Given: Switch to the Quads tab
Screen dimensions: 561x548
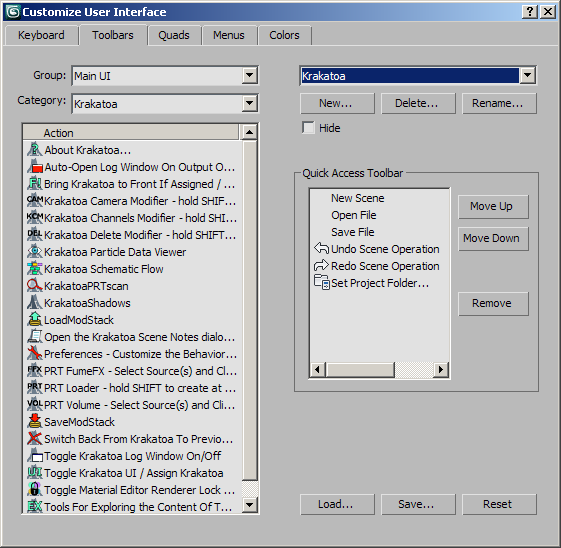Looking at the screenshot, I should (174, 35).
